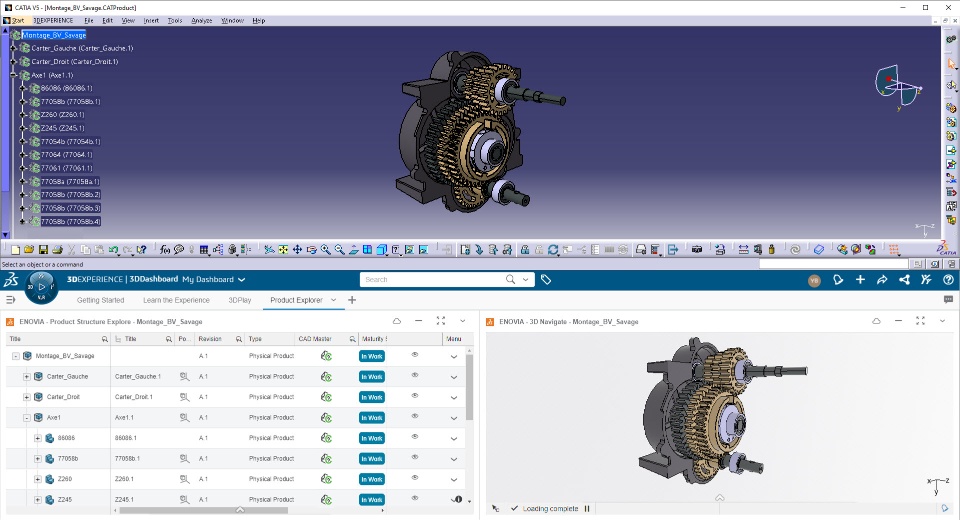Toggle visibility eye for Carter_Gauche row
Screen dimensions: 960x520
(x=414, y=375)
